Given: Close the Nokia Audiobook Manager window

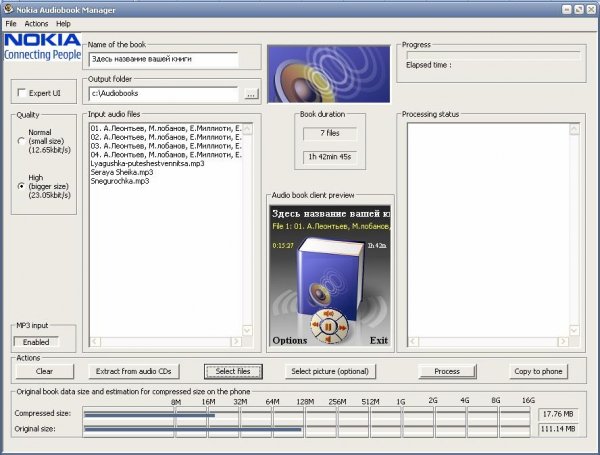Looking at the screenshot, I should (591, 10).
